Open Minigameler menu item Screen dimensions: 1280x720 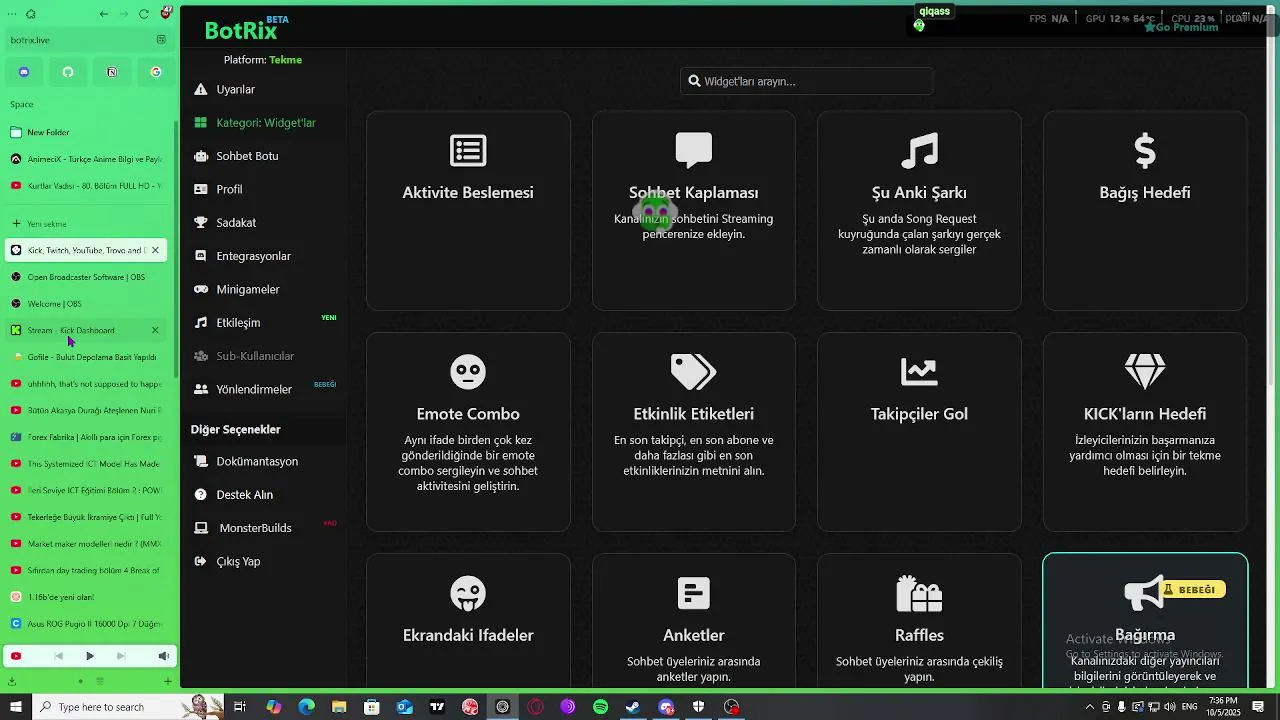pyautogui.click(x=248, y=289)
